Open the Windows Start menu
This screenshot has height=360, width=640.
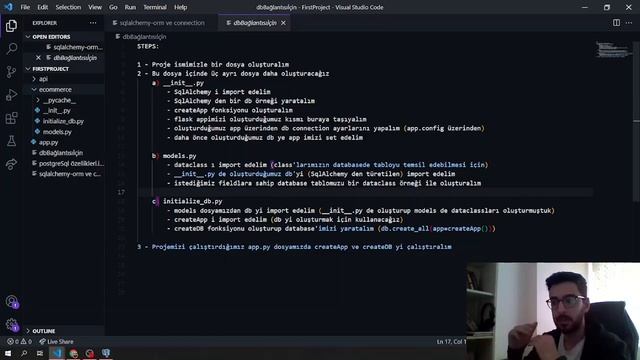[x=8, y=353]
